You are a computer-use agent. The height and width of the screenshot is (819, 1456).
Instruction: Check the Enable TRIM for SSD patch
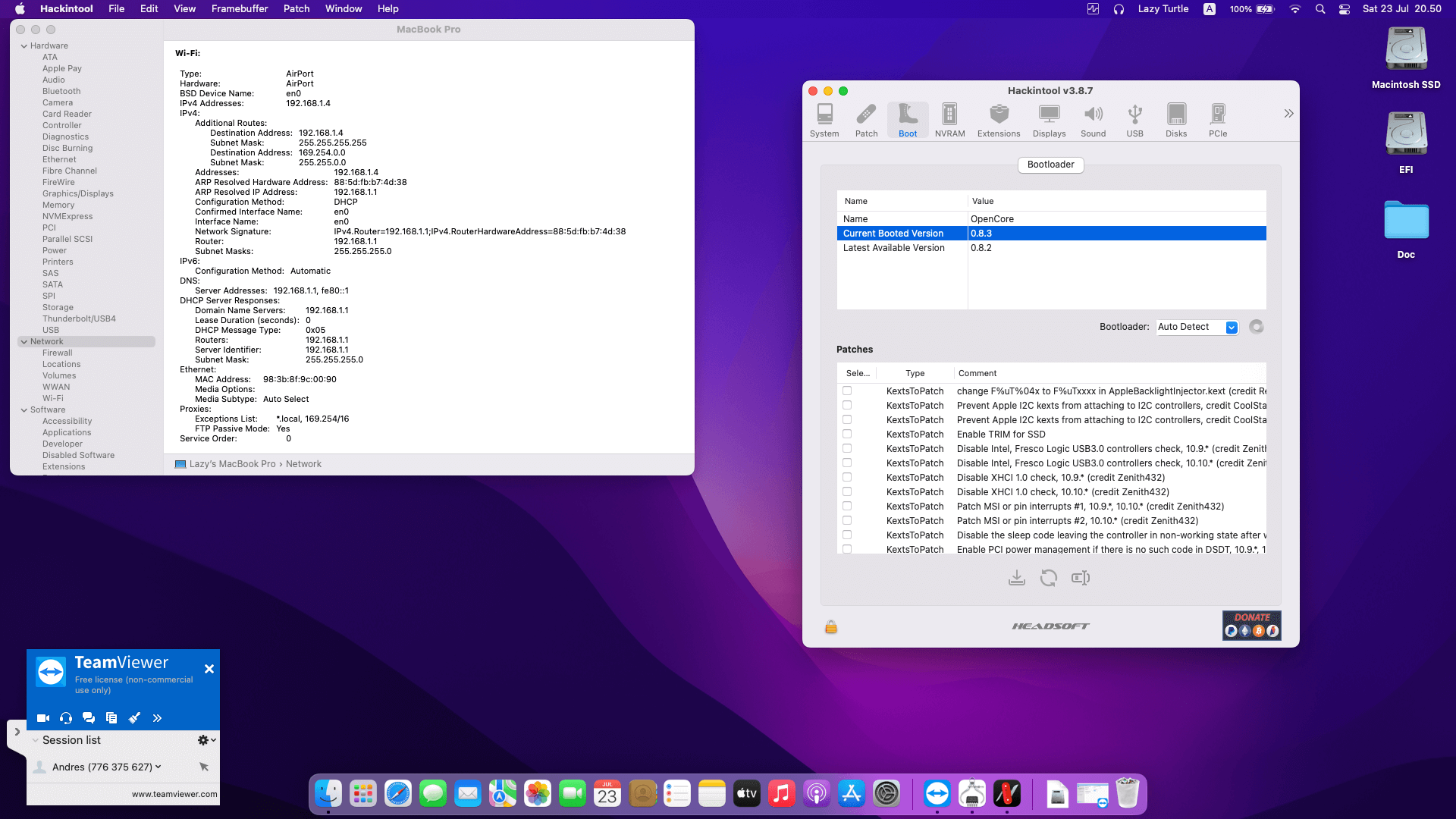[847, 435]
